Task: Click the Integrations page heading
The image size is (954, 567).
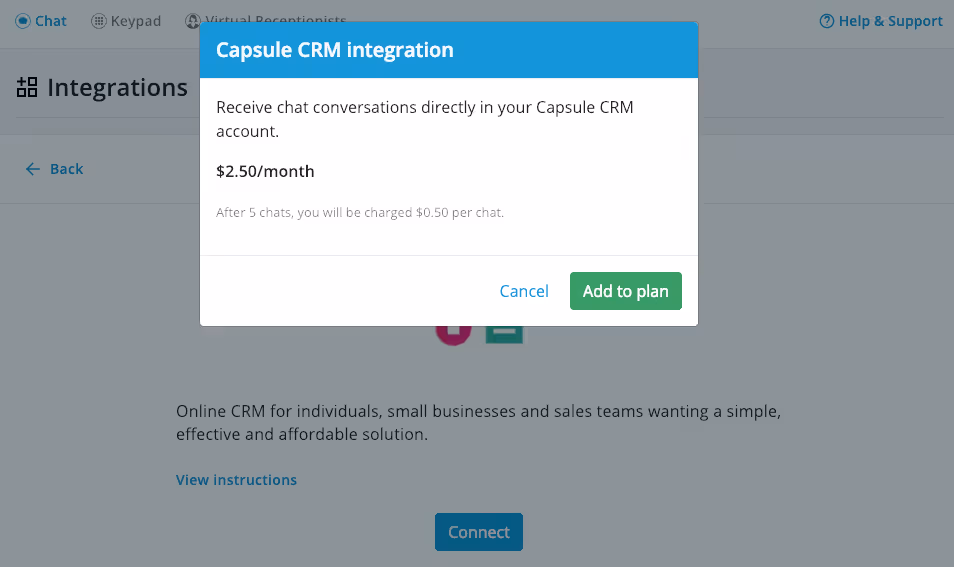Action: coord(117,88)
